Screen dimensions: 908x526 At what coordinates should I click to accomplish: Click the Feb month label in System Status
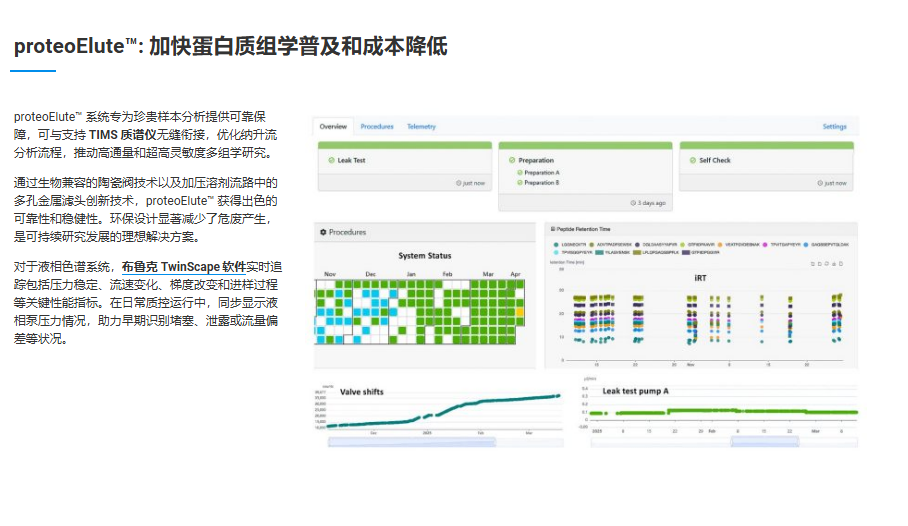[x=447, y=273]
